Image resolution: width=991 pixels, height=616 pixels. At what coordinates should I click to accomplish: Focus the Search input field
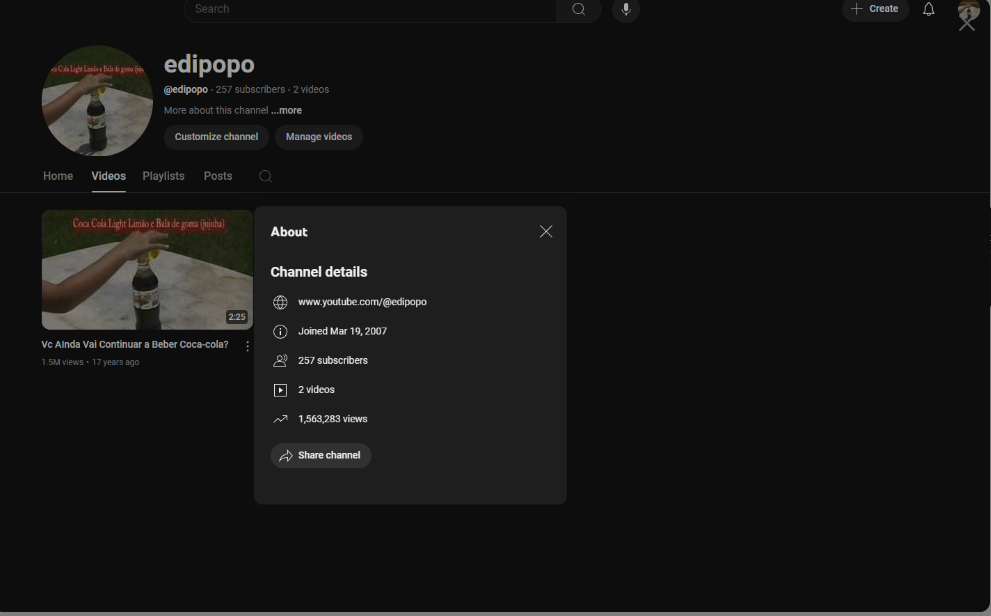pyautogui.click(x=370, y=9)
